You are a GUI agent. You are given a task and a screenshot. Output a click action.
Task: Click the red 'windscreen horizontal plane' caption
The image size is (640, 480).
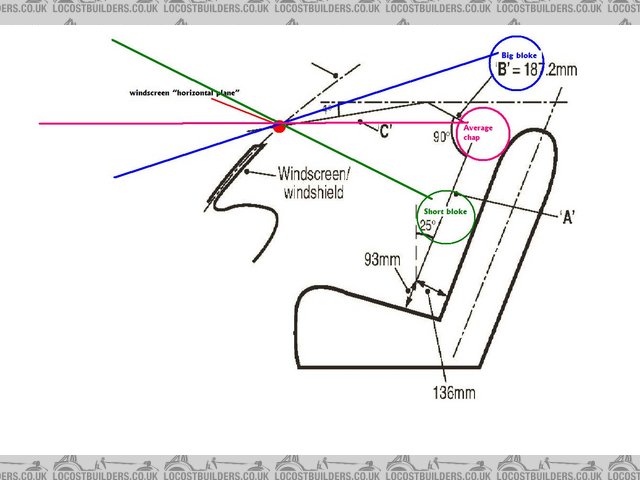(x=184, y=92)
